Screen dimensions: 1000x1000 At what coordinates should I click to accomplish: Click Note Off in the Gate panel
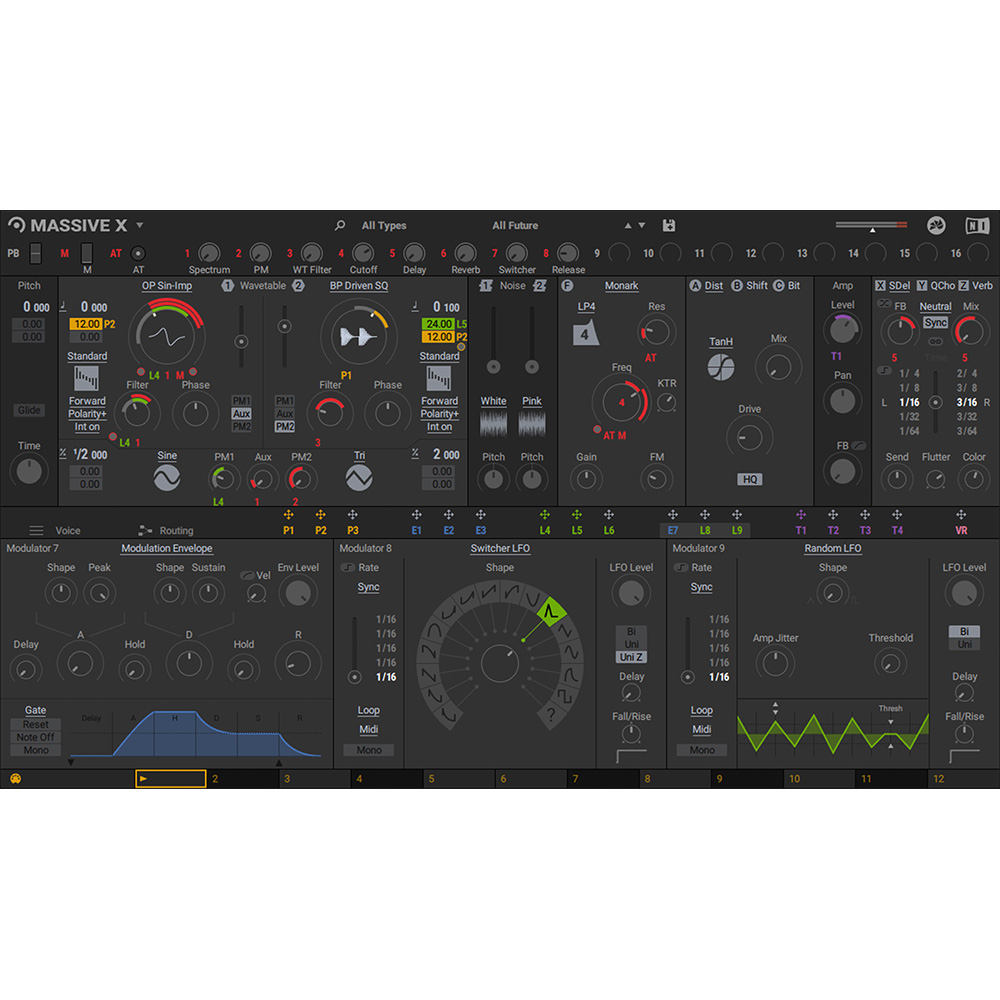point(35,735)
